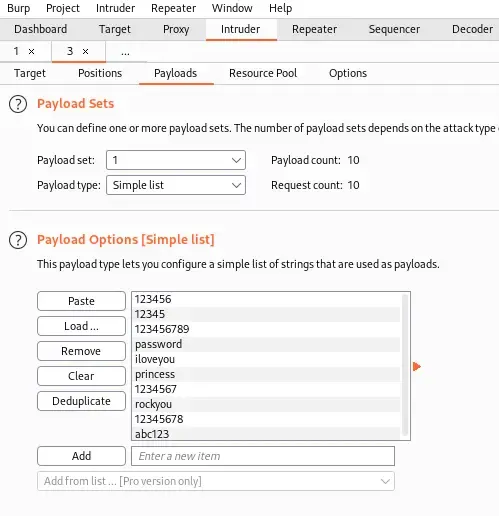
Task: Switch to Decoder tab
Action: [x=472, y=29]
